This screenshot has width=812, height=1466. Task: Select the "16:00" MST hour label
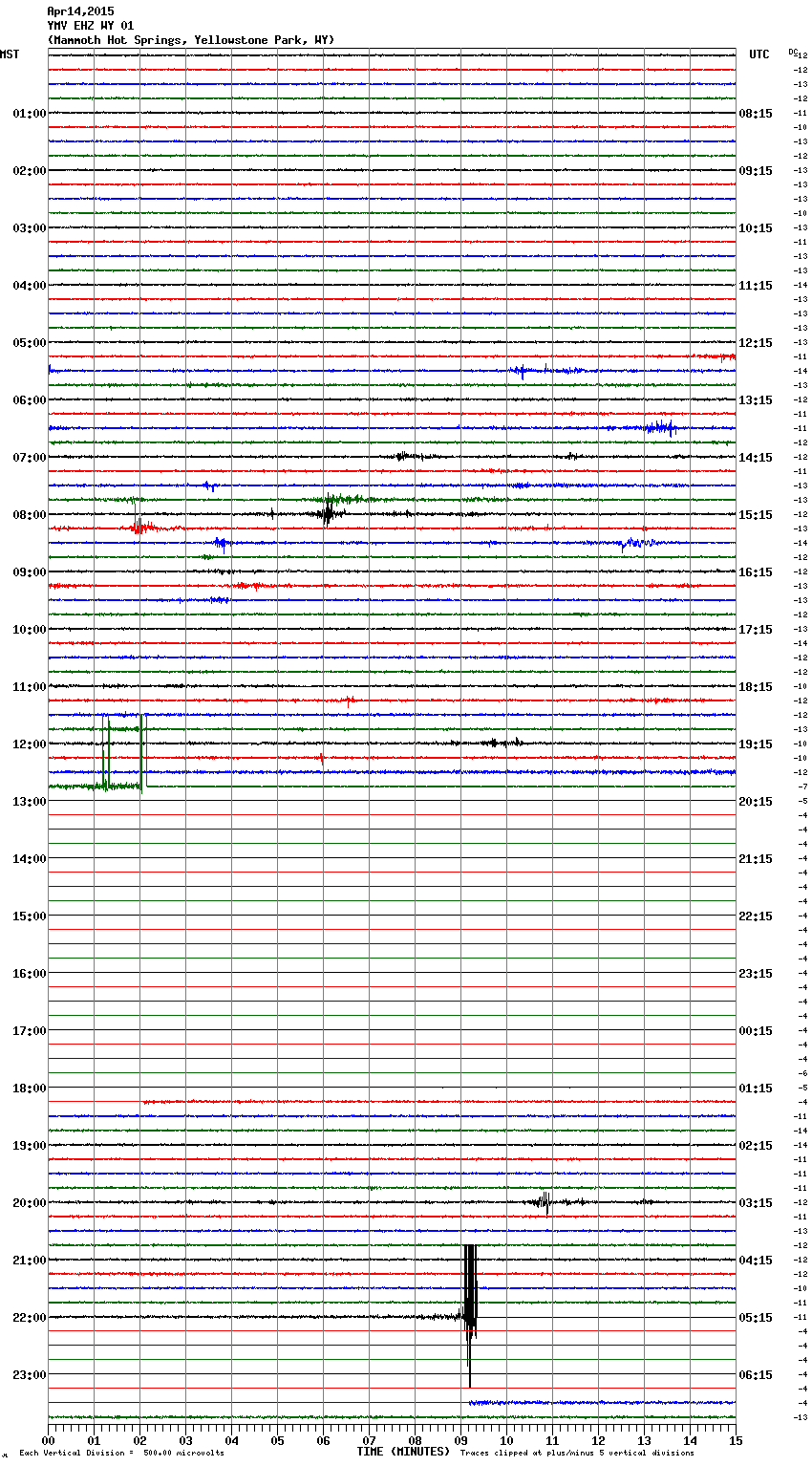pyautogui.click(x=30, y=974)
